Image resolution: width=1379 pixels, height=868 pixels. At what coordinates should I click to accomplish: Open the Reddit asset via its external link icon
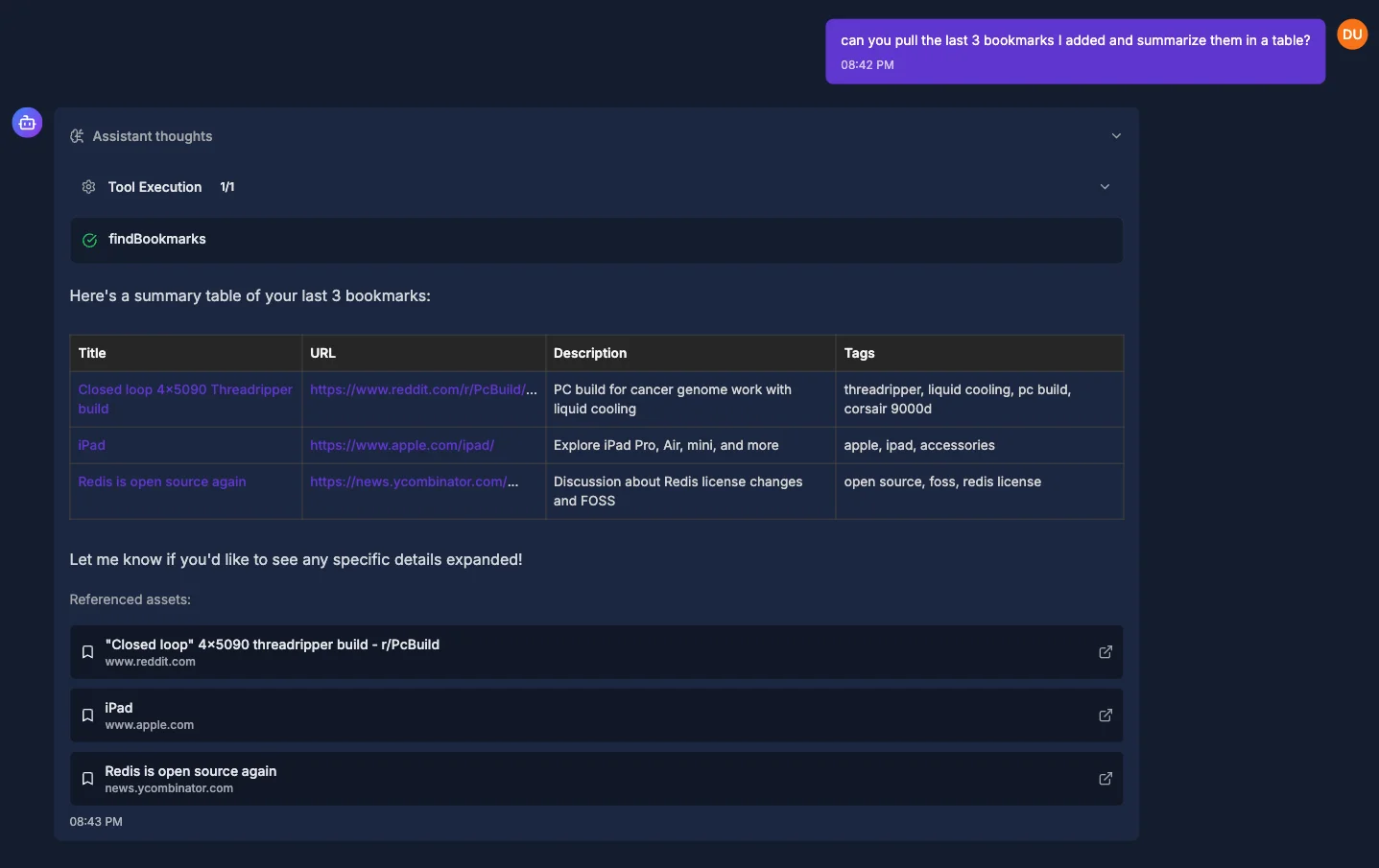pos(1105,651)
